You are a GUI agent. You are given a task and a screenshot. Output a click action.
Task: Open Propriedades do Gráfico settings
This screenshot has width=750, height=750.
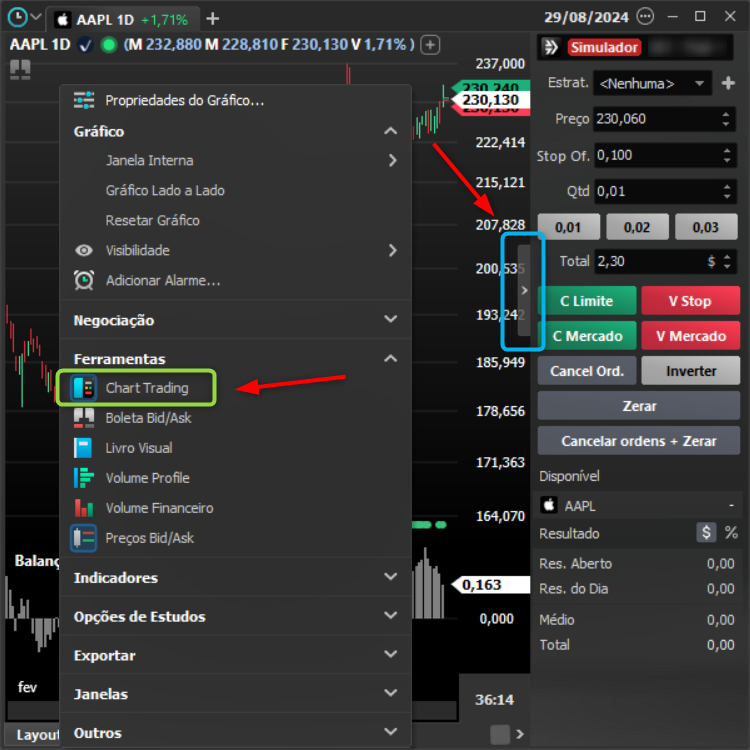point(184,100)
